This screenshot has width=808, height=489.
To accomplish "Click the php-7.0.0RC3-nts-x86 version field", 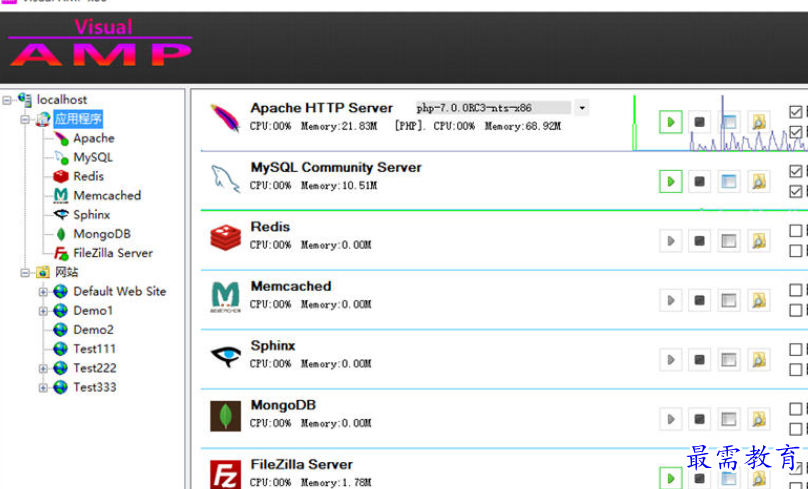I will point(493,108).
